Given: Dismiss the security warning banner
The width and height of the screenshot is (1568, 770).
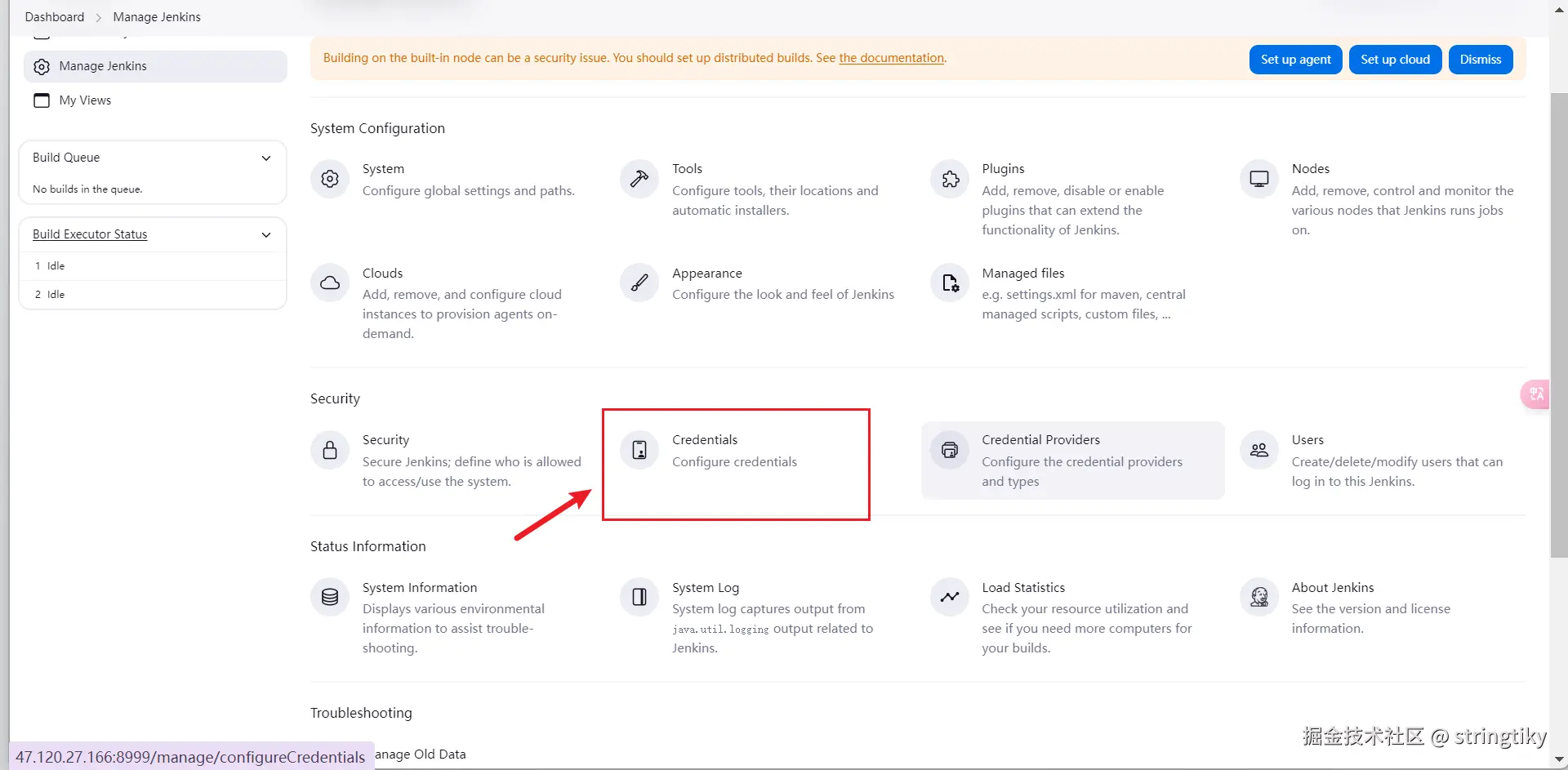Looking at the screenshot, I should (x=1481, y=60).
